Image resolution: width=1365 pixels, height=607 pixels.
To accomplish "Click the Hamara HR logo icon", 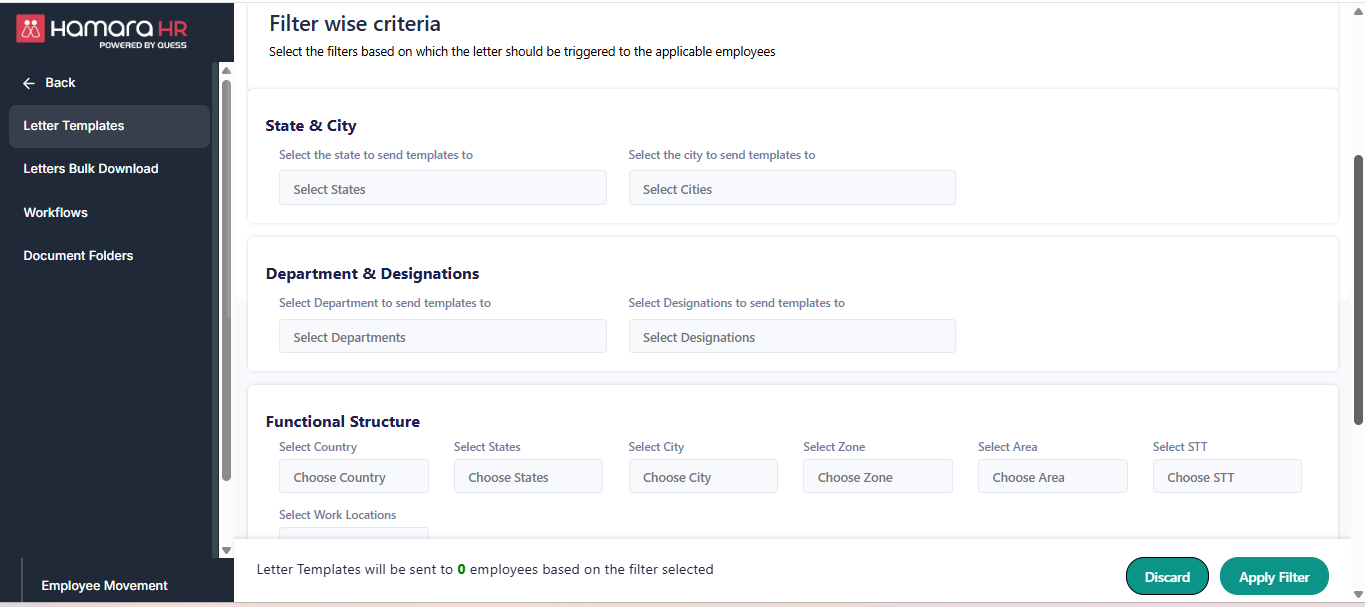I will pyautogui.click(x=30, y=29).
